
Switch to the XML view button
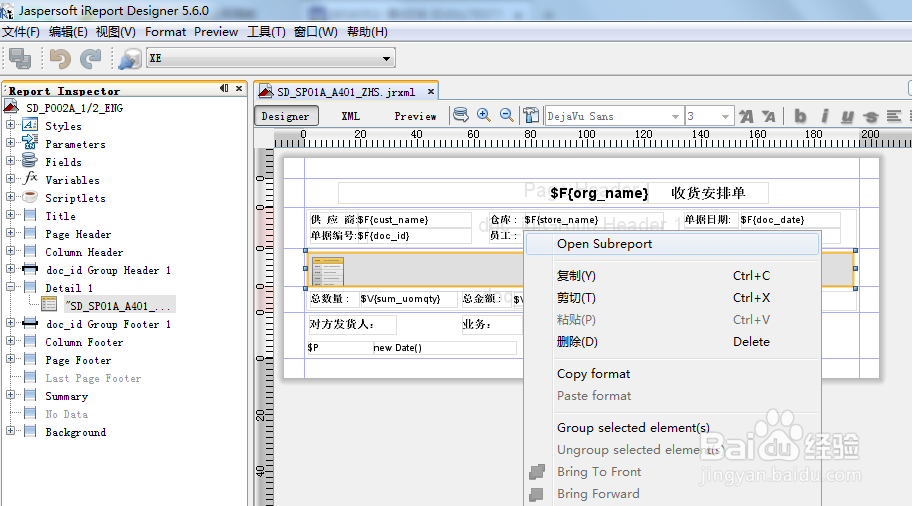[351, 116]
